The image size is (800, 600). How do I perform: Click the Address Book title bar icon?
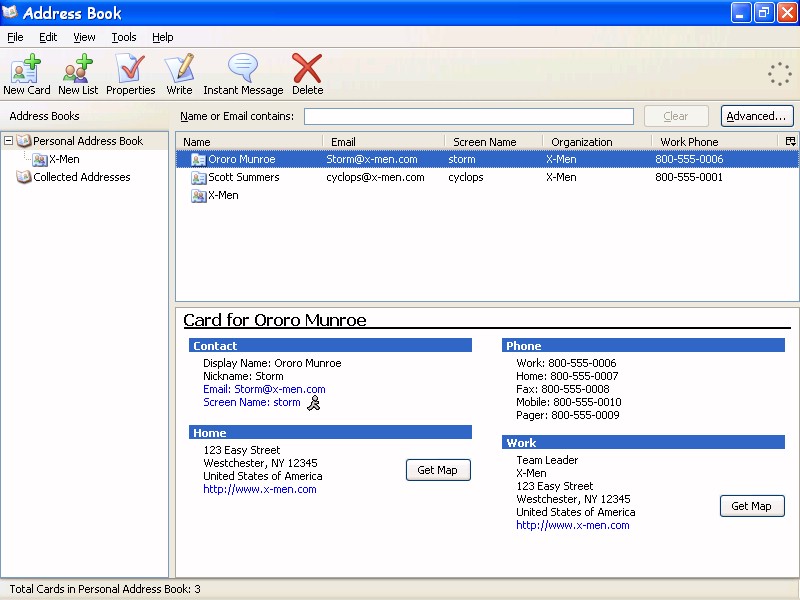pos(10,12)
